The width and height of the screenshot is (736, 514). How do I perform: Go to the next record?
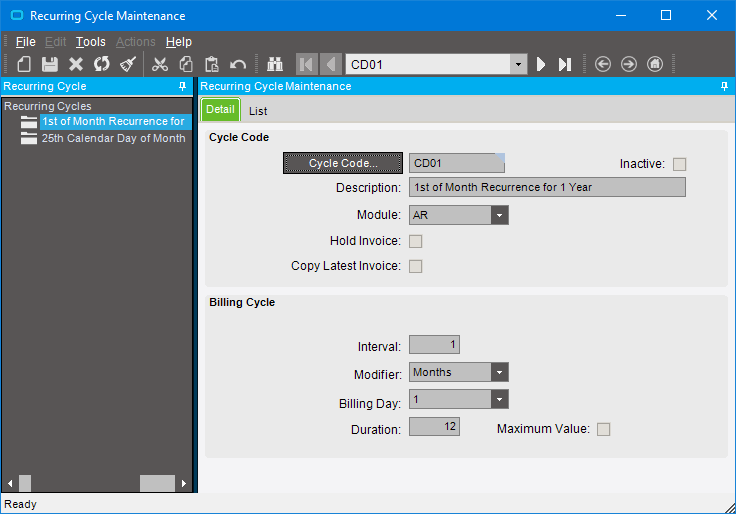click(x=541, y=64)
